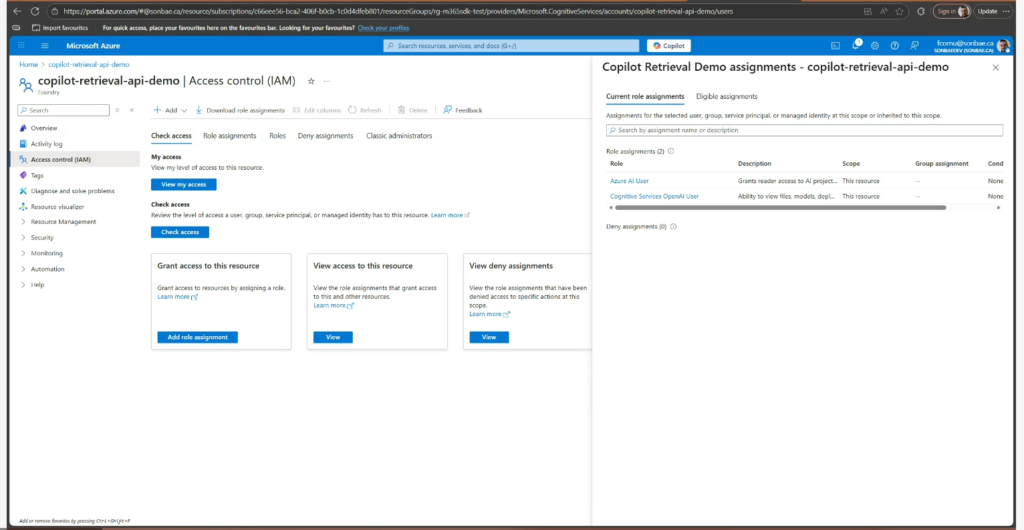Collapse the left navigation menu
Screen dimensions: 1024x530
[131, 110]
